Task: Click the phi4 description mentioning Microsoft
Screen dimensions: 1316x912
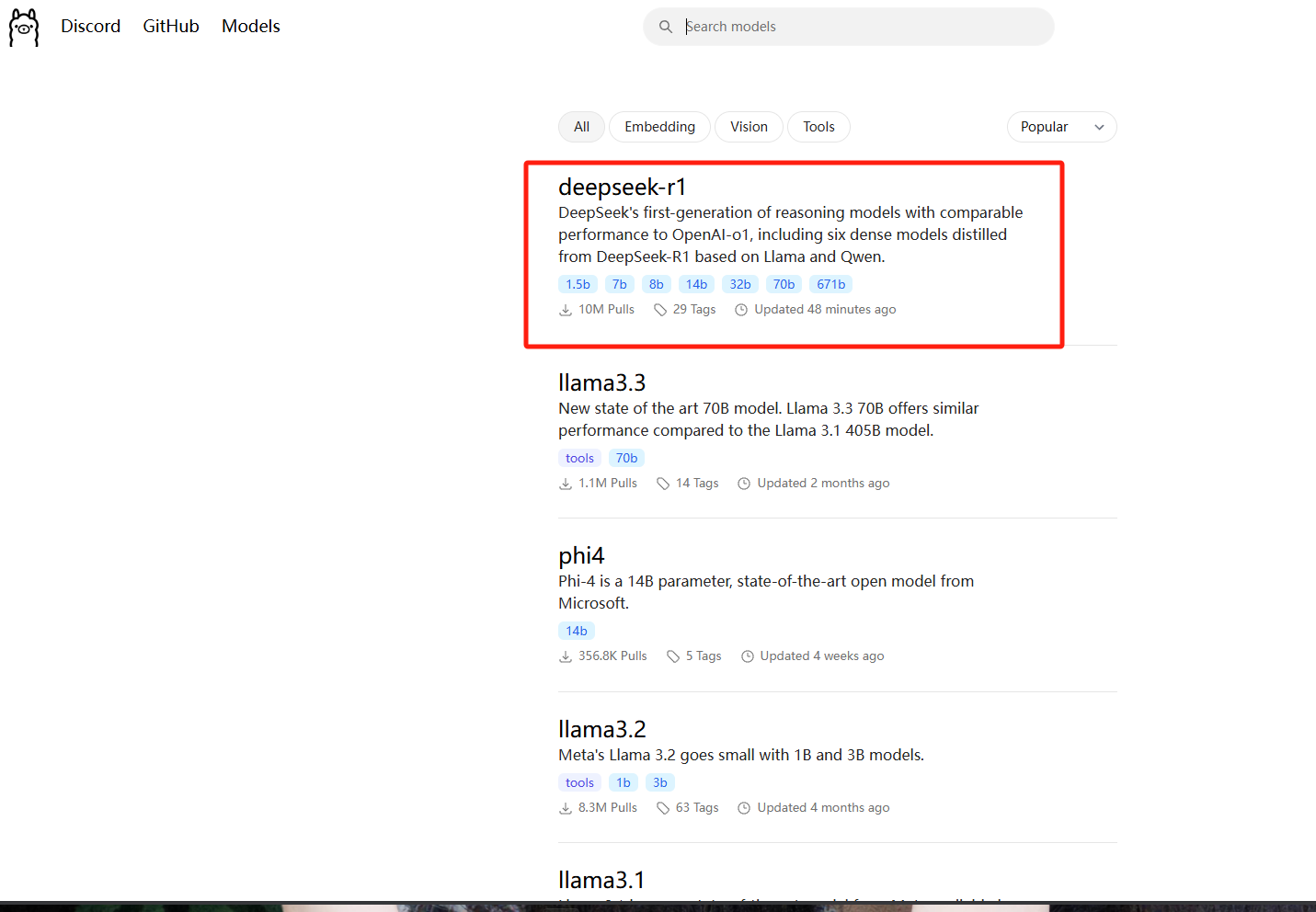Action: coord(766,592)
